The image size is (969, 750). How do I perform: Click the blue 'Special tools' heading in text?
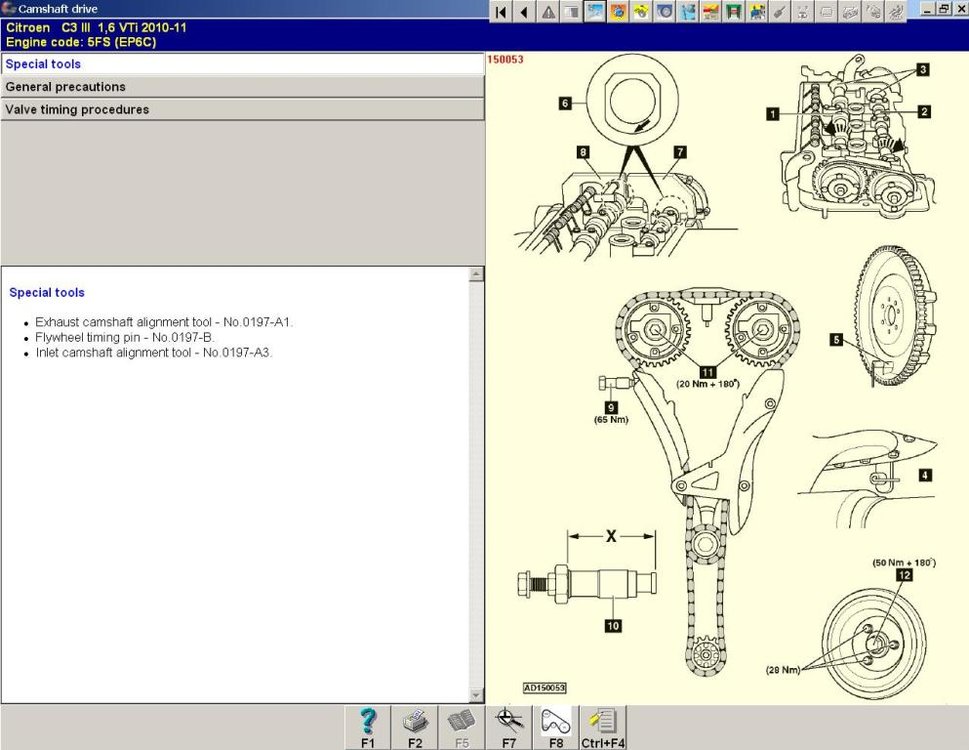47,293
